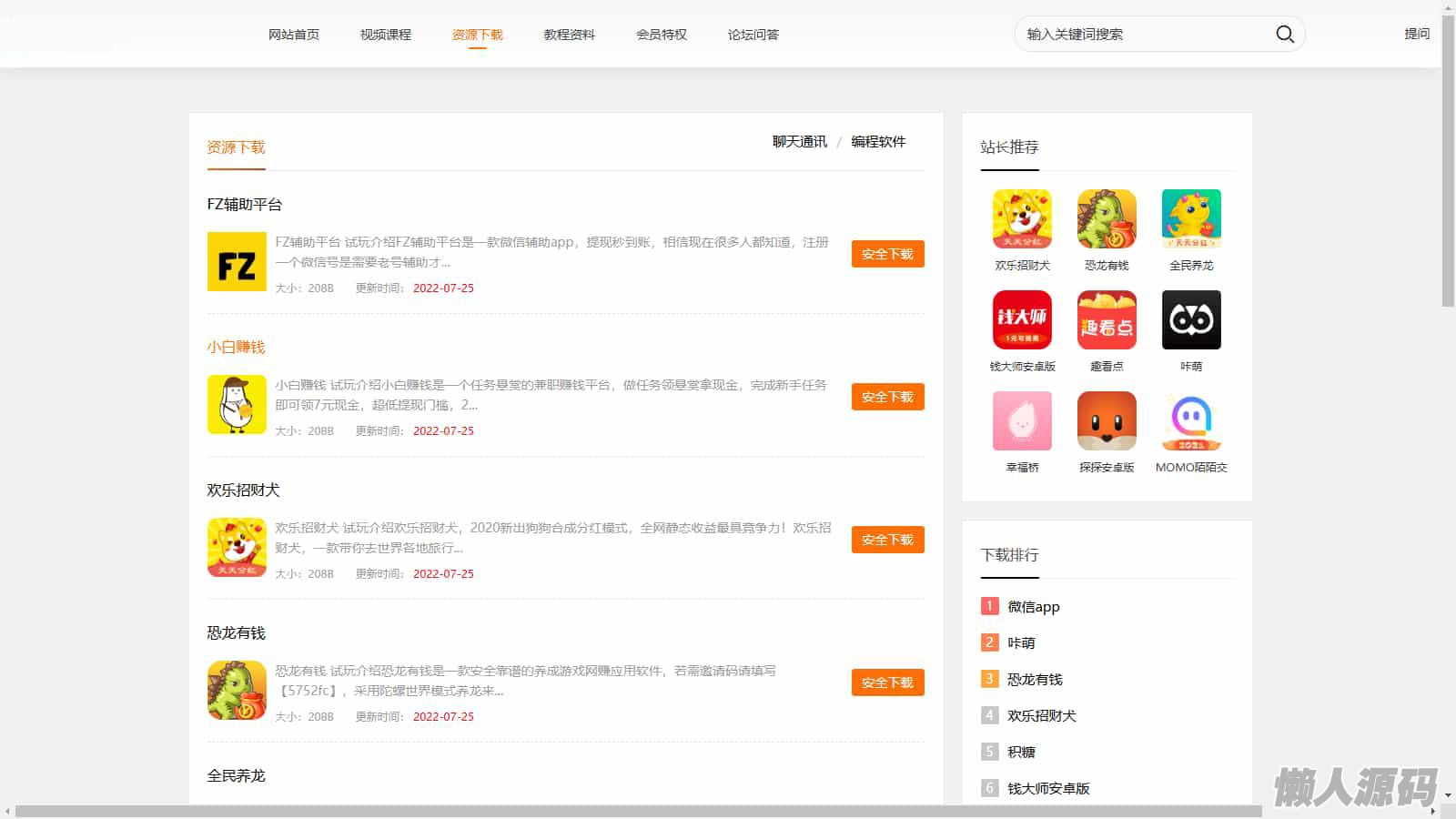Filter by 聊天通讯 category link
The height and width of the screenshot is (819, 1456).
799,142
